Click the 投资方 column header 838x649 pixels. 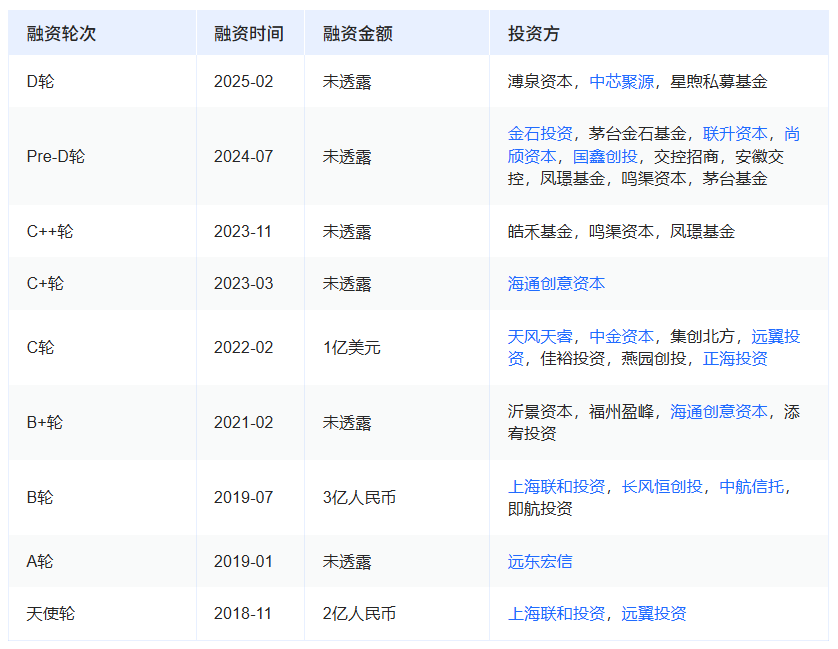[533, 34]
